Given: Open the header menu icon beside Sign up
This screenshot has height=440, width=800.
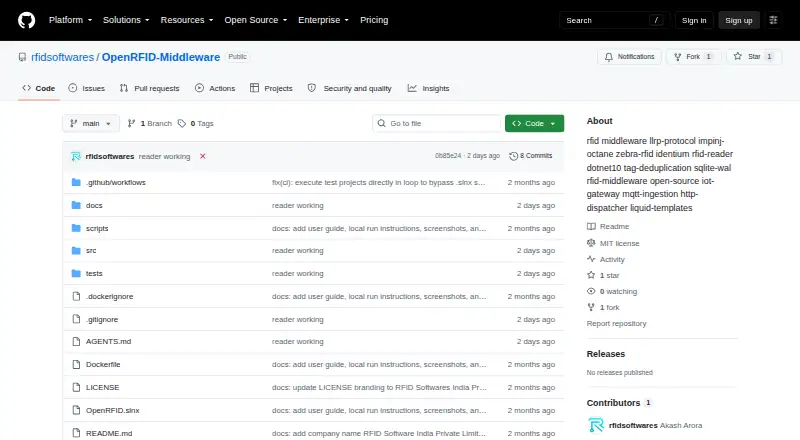Looking at the screenshot, I should (773, 20).
